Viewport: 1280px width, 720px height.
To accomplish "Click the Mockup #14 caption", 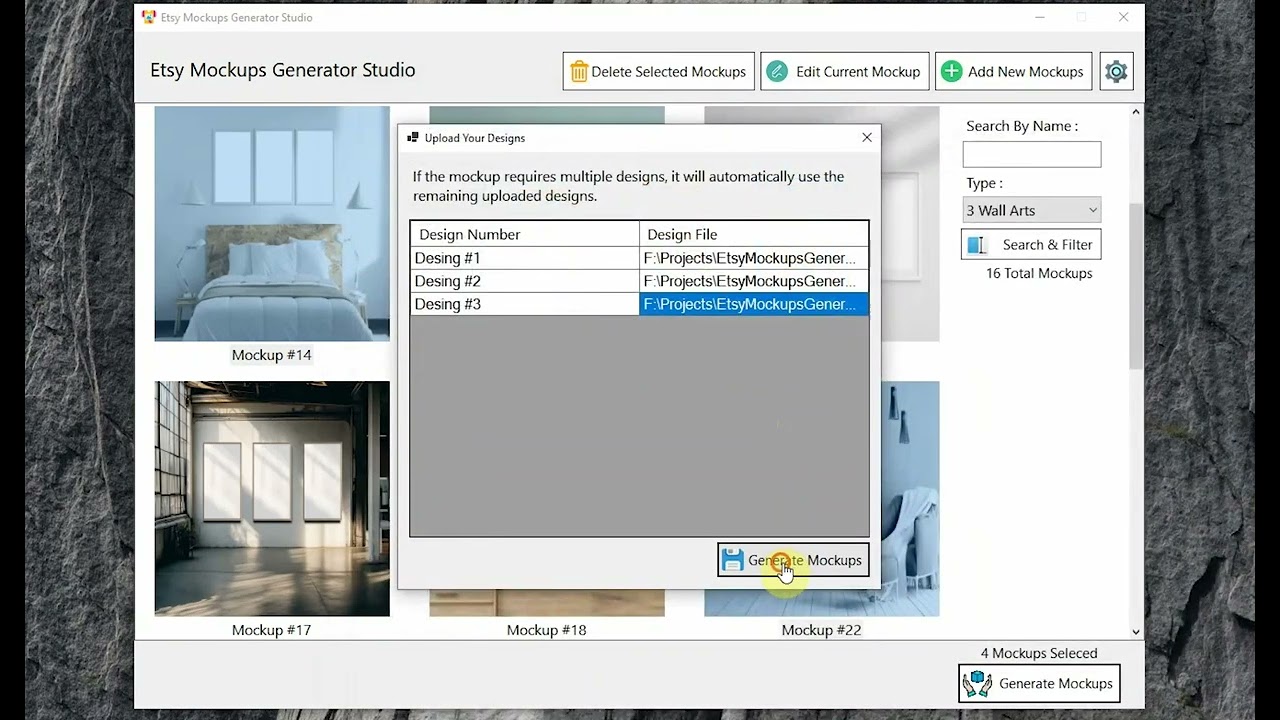I will pos(272,355).
